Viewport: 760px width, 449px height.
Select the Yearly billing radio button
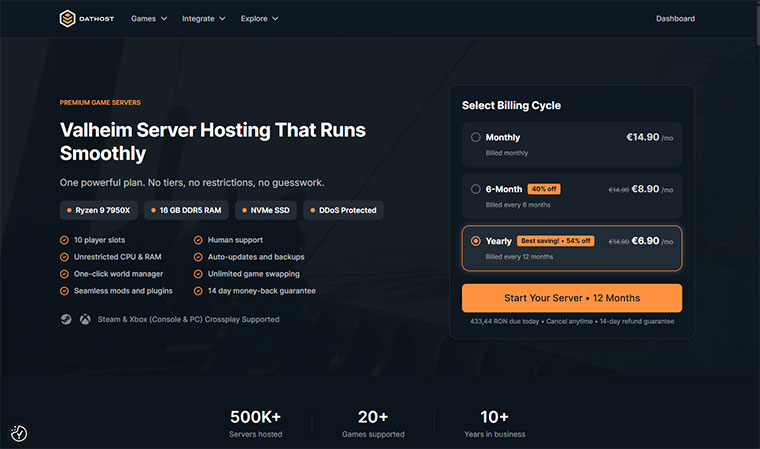pos(475,241)
